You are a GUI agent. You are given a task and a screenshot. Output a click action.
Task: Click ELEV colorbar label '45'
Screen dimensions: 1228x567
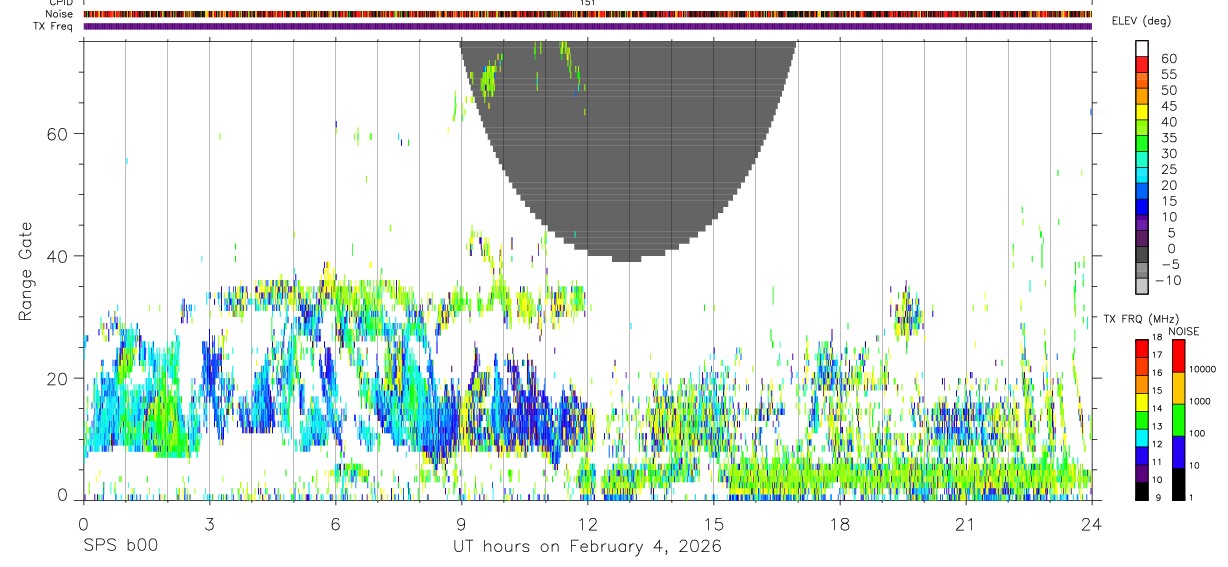click(1168, 106)
